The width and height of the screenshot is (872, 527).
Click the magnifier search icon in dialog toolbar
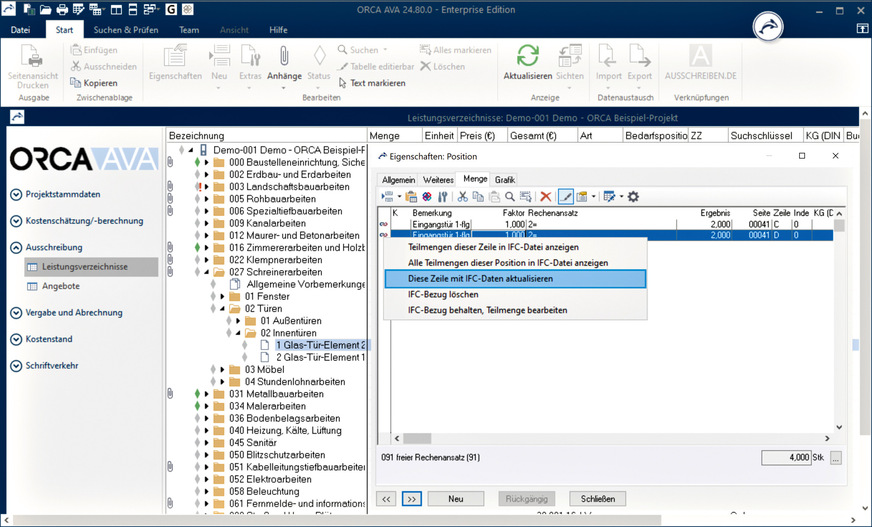click(x=510, y=197)
